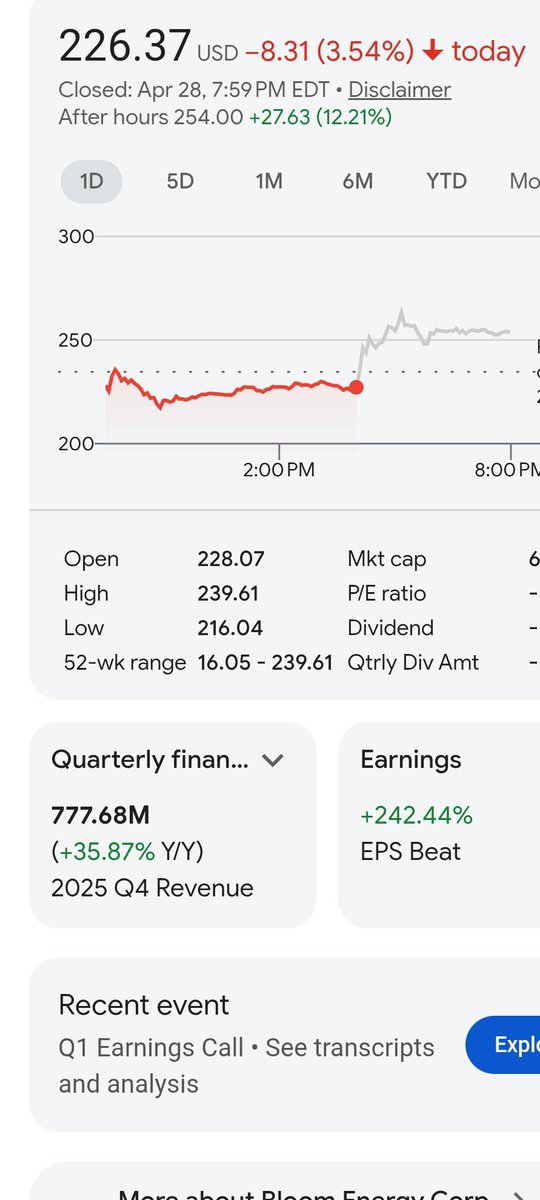The image size is (540, 1200).
Task: Click the 2:00 PM axis marker
Action: [279, 470]
